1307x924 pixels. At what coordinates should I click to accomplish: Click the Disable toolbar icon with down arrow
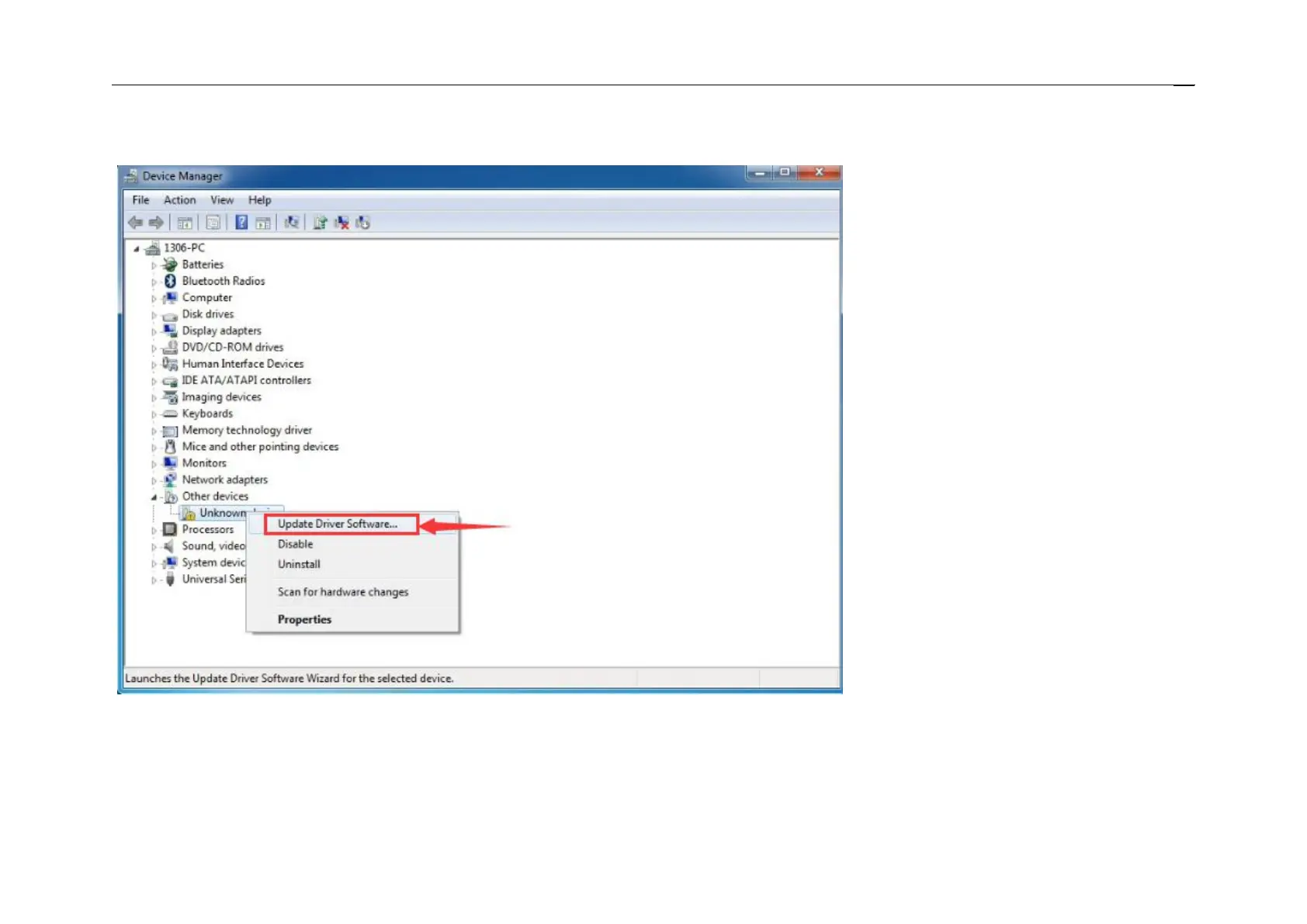coord(362,223)
